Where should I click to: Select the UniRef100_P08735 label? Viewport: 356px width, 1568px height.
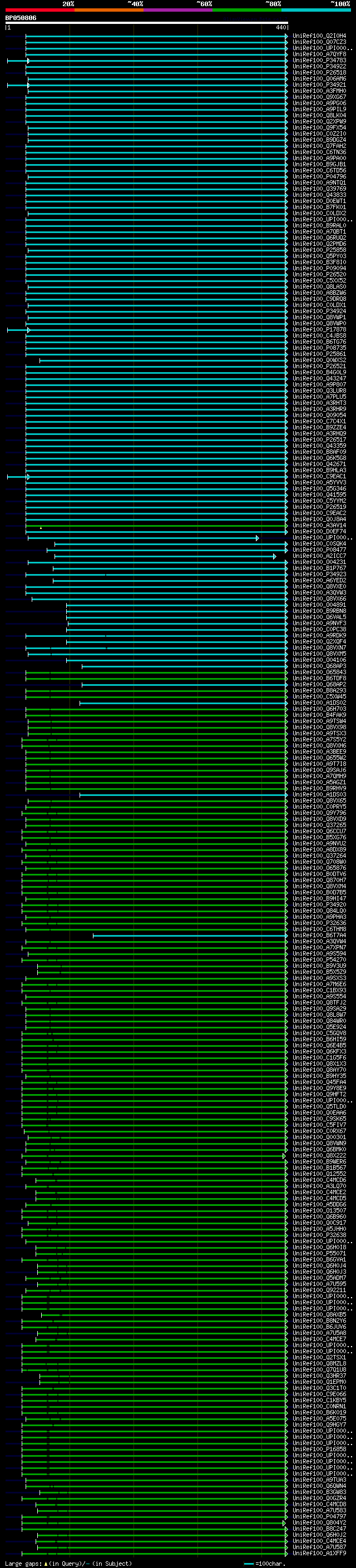[319, 348]
